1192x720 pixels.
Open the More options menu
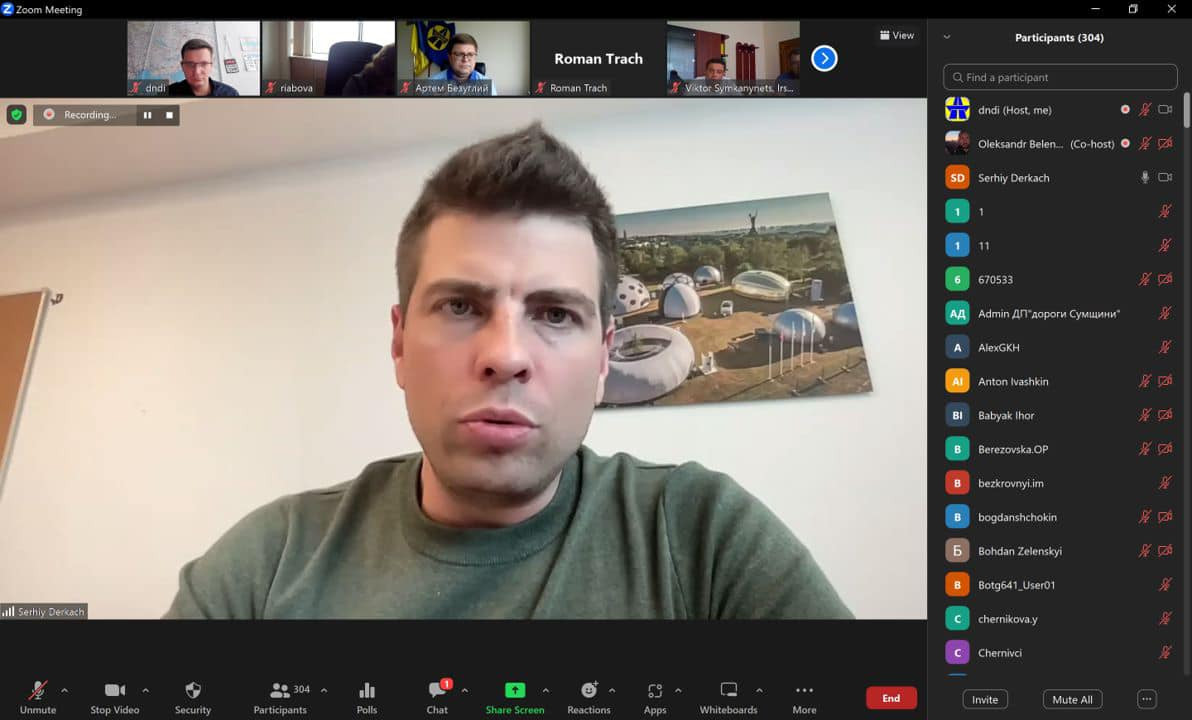[x=804, y=691]
